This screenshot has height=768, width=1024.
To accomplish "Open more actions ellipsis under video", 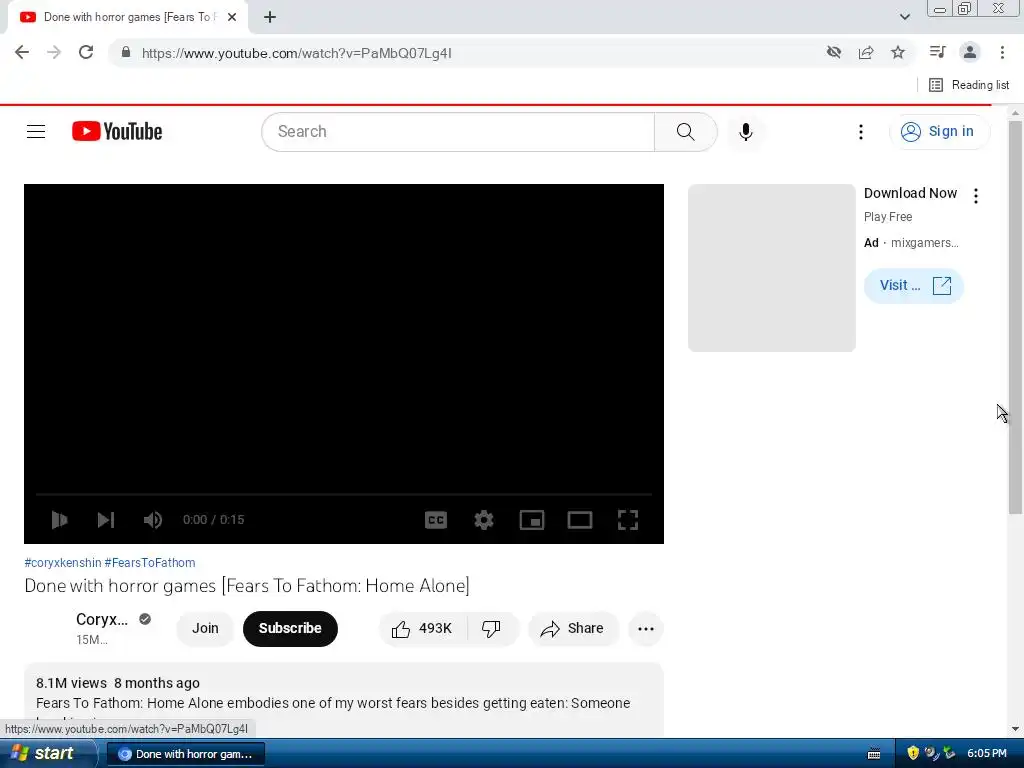I will click(646, 628).
